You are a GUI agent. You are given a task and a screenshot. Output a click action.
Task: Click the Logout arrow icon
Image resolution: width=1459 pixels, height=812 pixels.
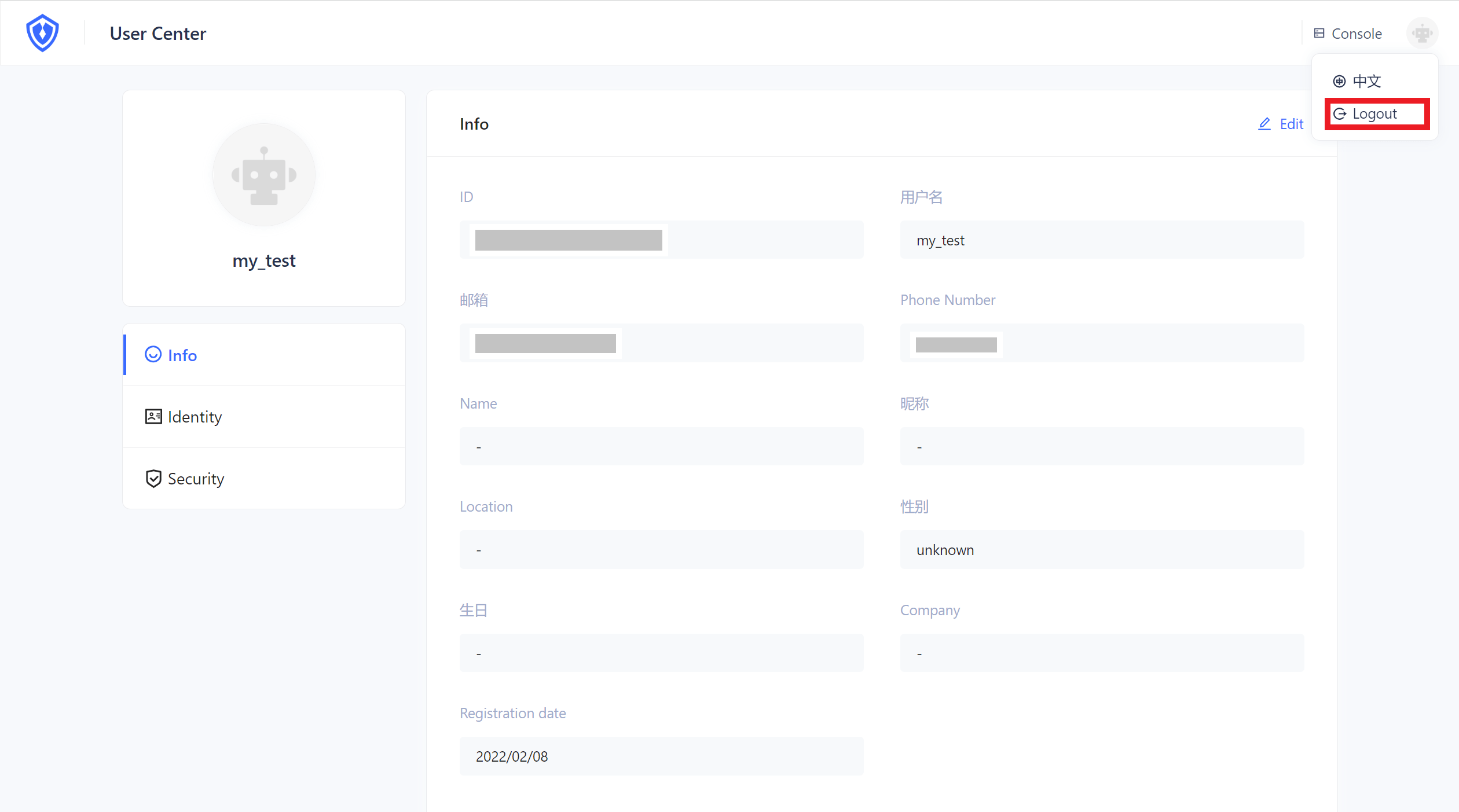[1340, 114]
